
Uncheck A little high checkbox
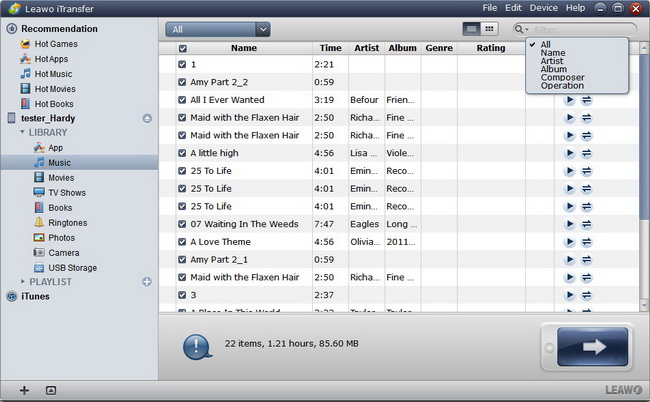tap(182, 153)
